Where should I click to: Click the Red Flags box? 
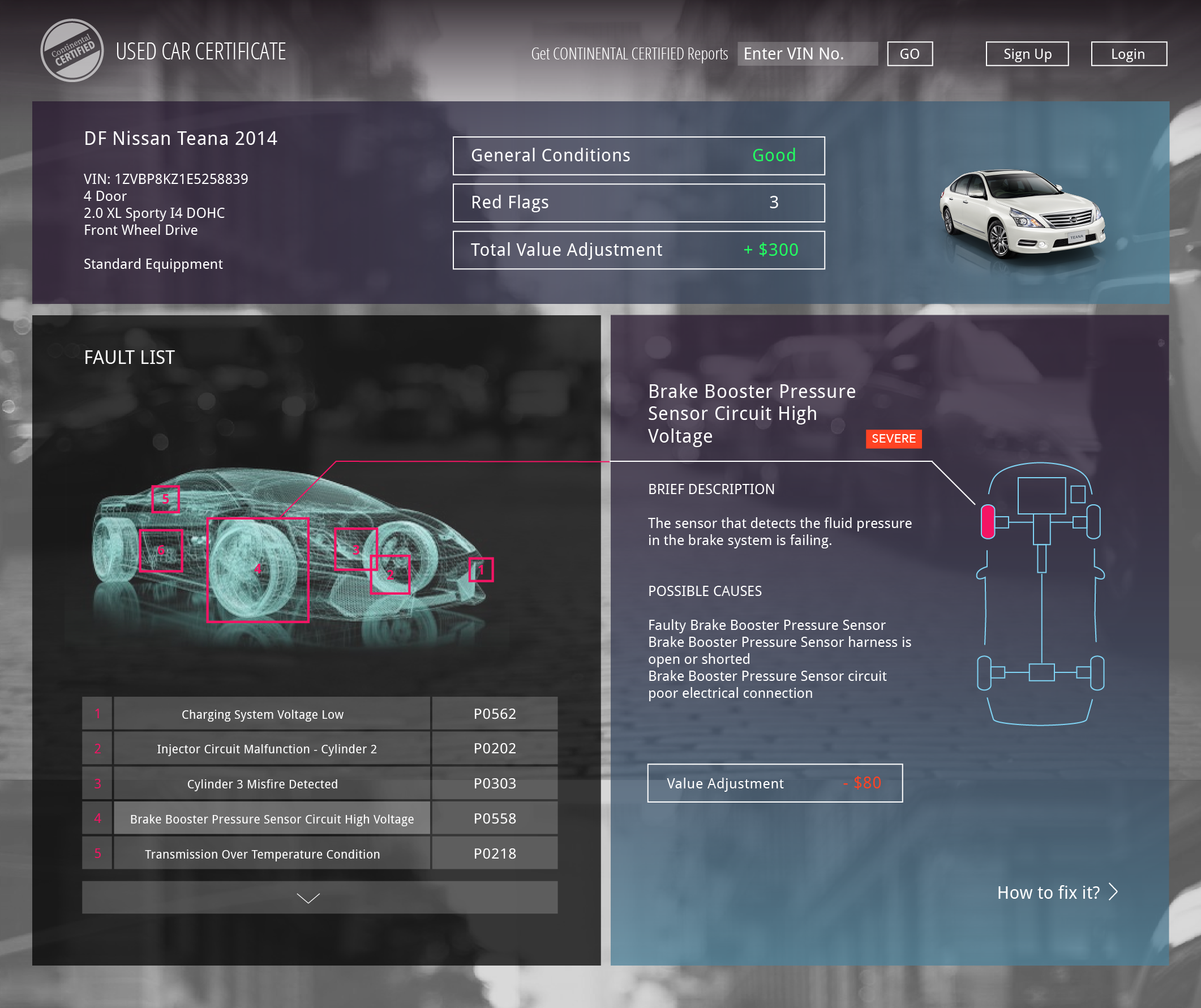pyautogui.click(x=639, y=203)
